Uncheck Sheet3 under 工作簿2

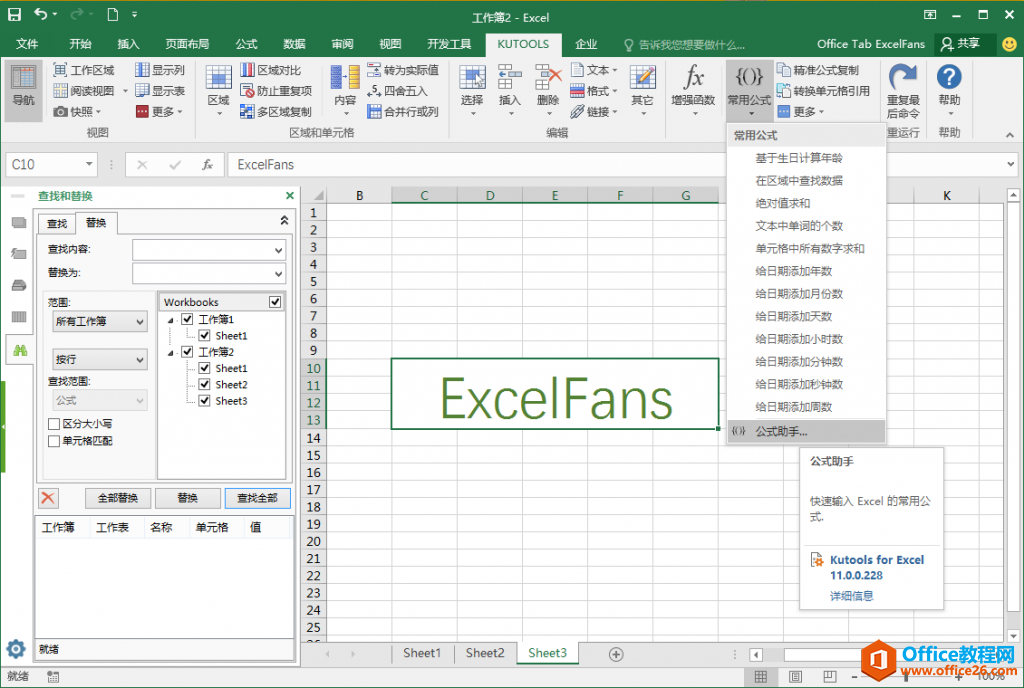point(204,401)
